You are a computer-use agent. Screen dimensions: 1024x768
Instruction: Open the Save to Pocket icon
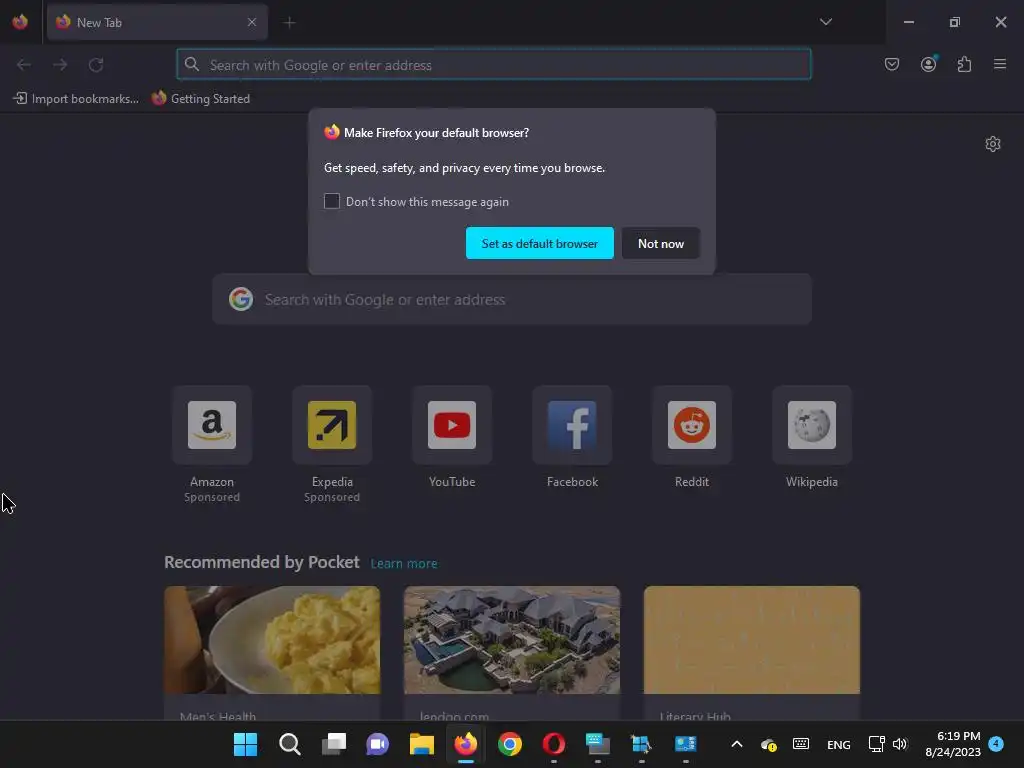coord(891,65)
